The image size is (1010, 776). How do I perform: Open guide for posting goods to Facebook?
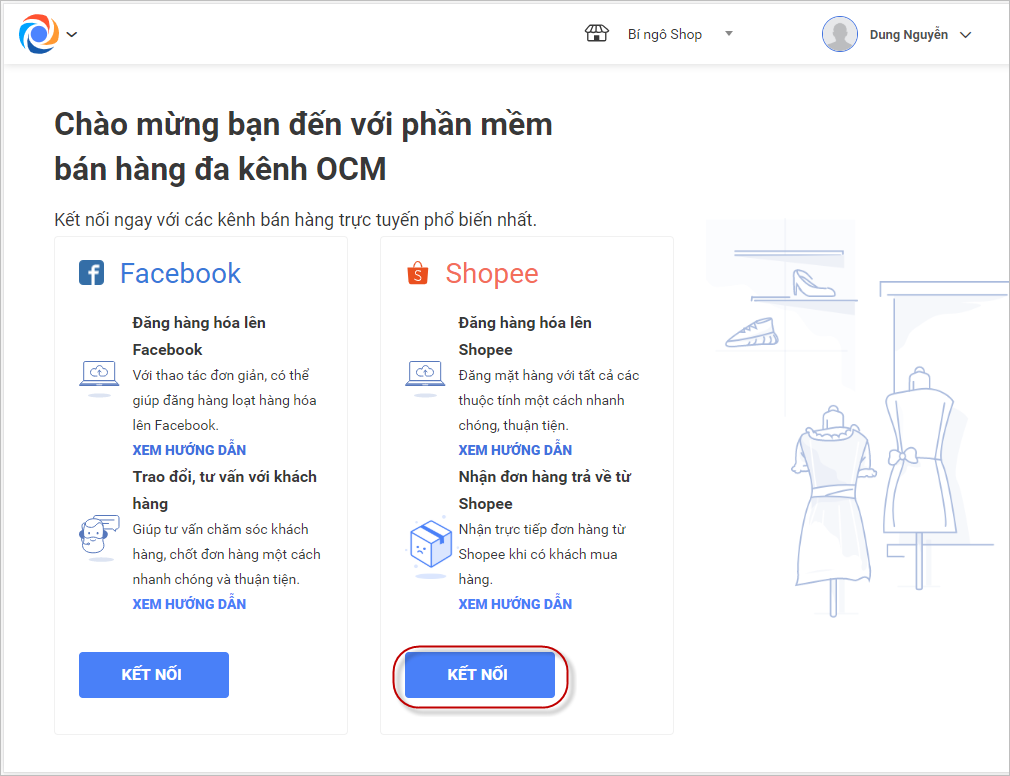tap(189, 450)
